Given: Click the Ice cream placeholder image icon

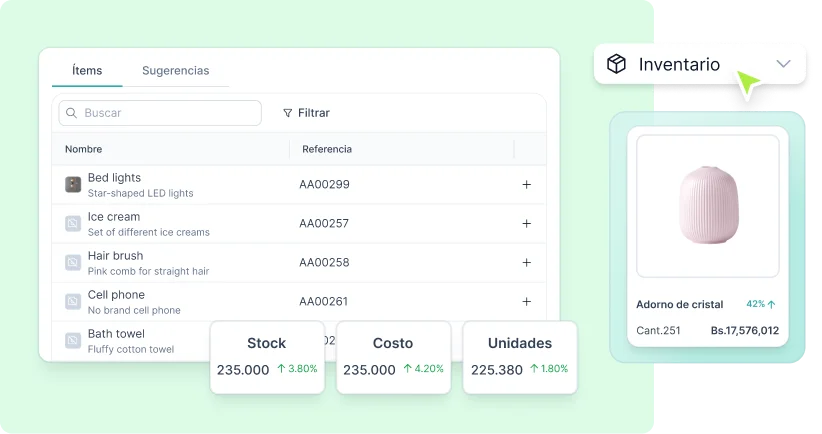Looking at the screenshot, I should pyautogui.click(x=73, y=224).
